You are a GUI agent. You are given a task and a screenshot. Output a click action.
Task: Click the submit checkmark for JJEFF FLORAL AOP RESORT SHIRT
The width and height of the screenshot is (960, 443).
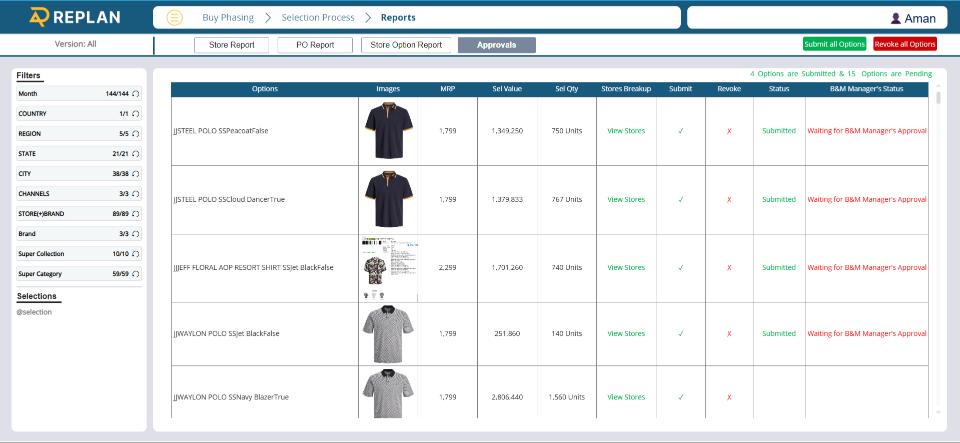pyautogui.click(x=680, y=268)
